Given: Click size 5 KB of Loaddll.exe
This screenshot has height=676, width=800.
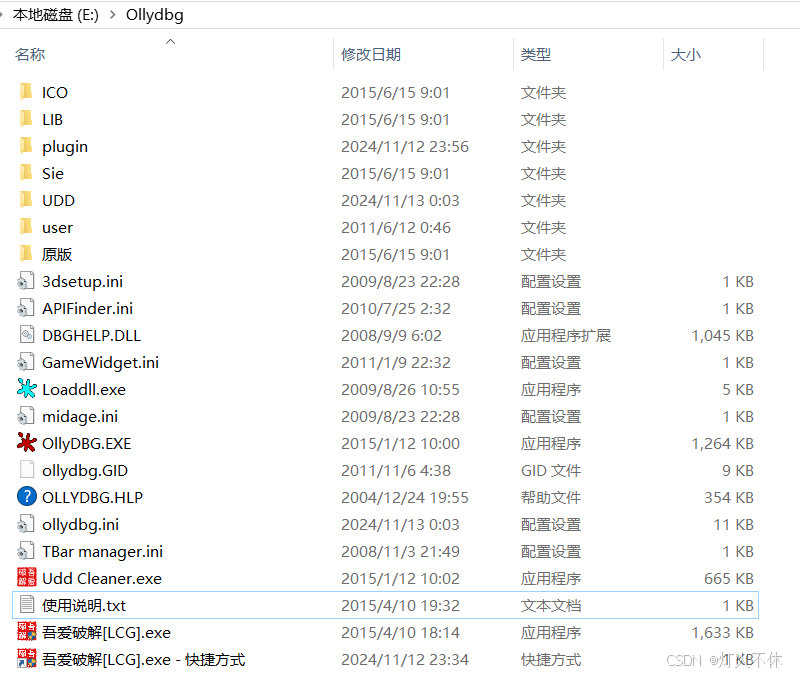Looking at the screenshot, I should (738, 389).
